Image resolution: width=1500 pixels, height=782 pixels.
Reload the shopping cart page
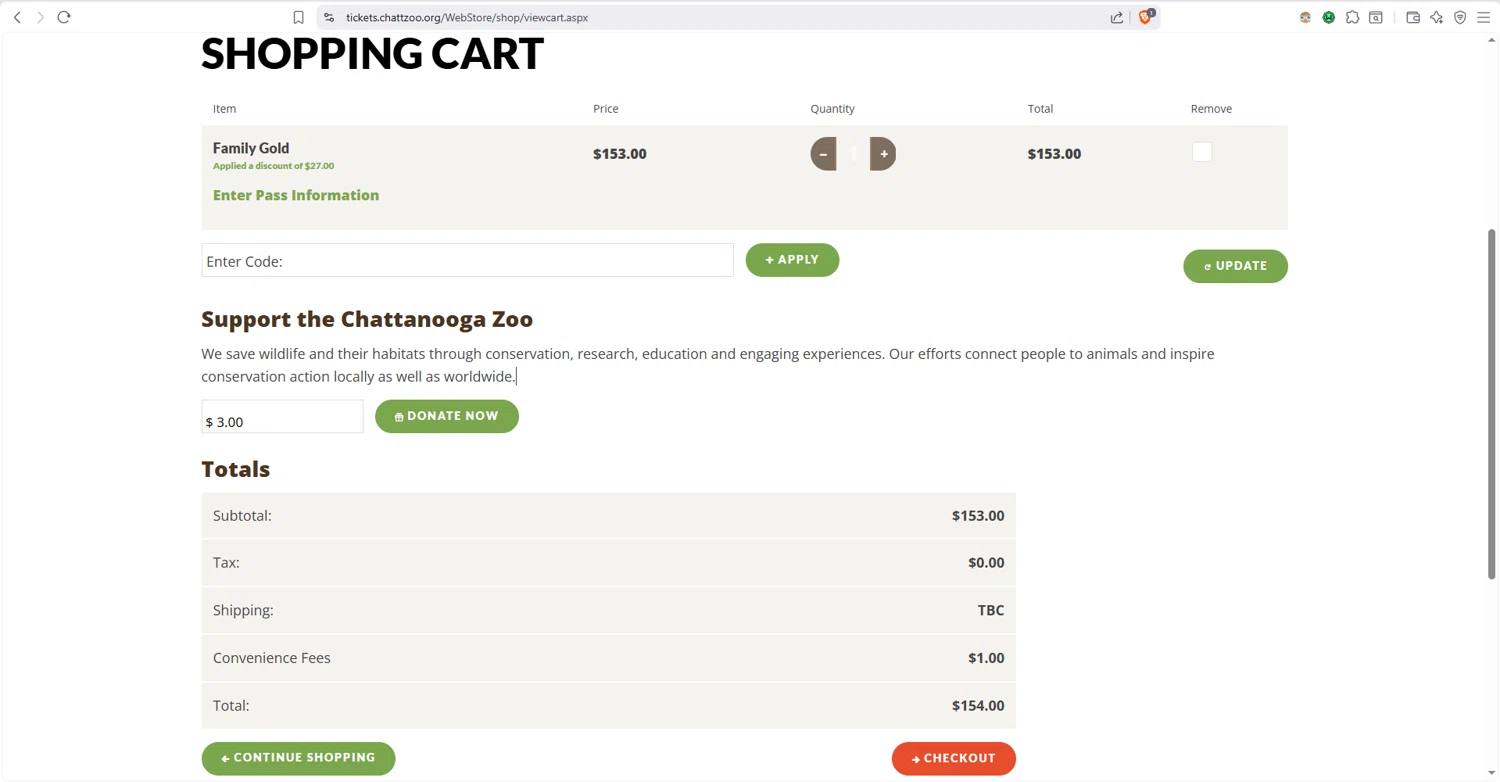pos(64,17)
